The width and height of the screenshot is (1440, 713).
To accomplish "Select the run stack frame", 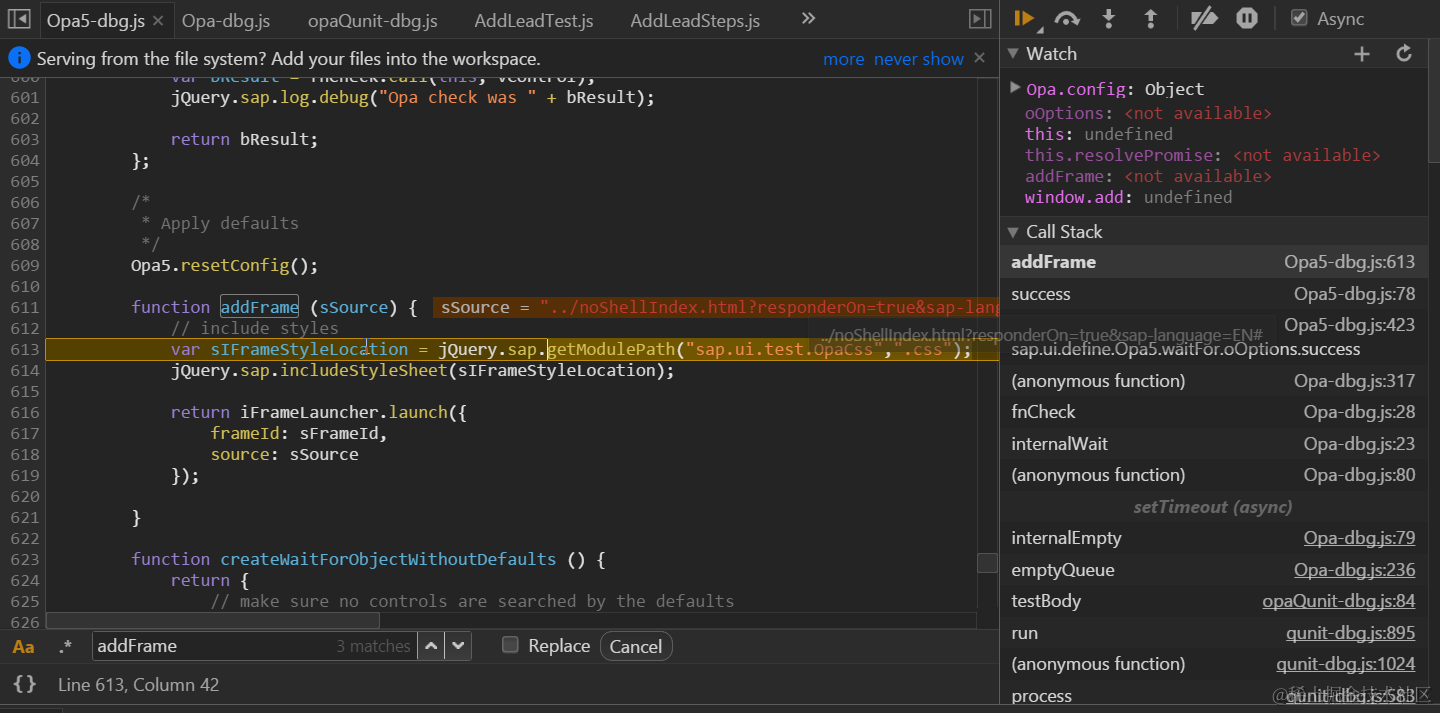I will (1213, 633).
